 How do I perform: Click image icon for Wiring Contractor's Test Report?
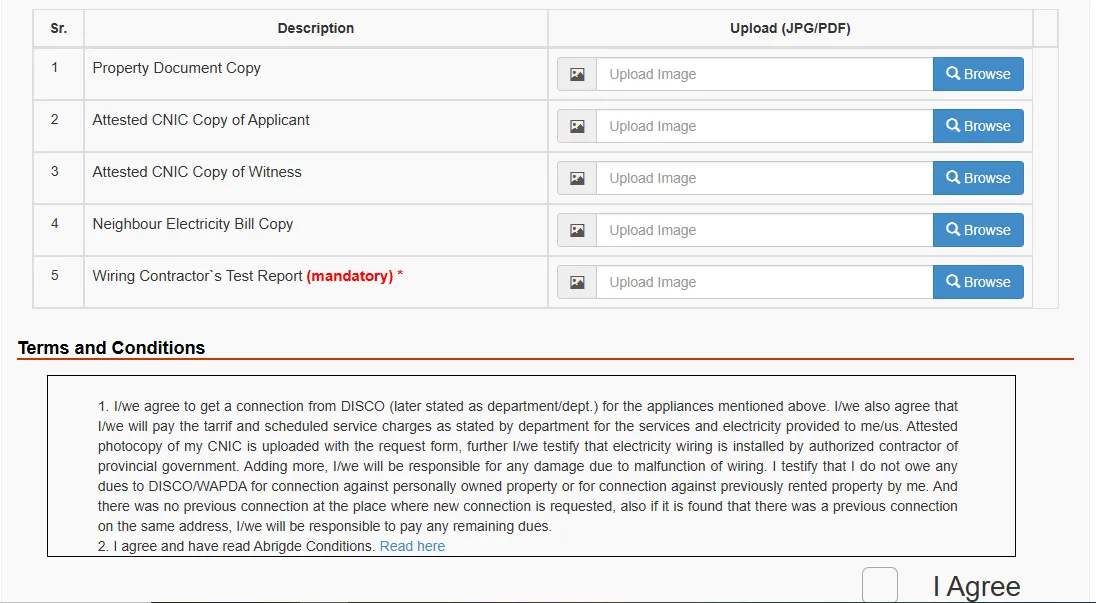click(x=577, y=282)
